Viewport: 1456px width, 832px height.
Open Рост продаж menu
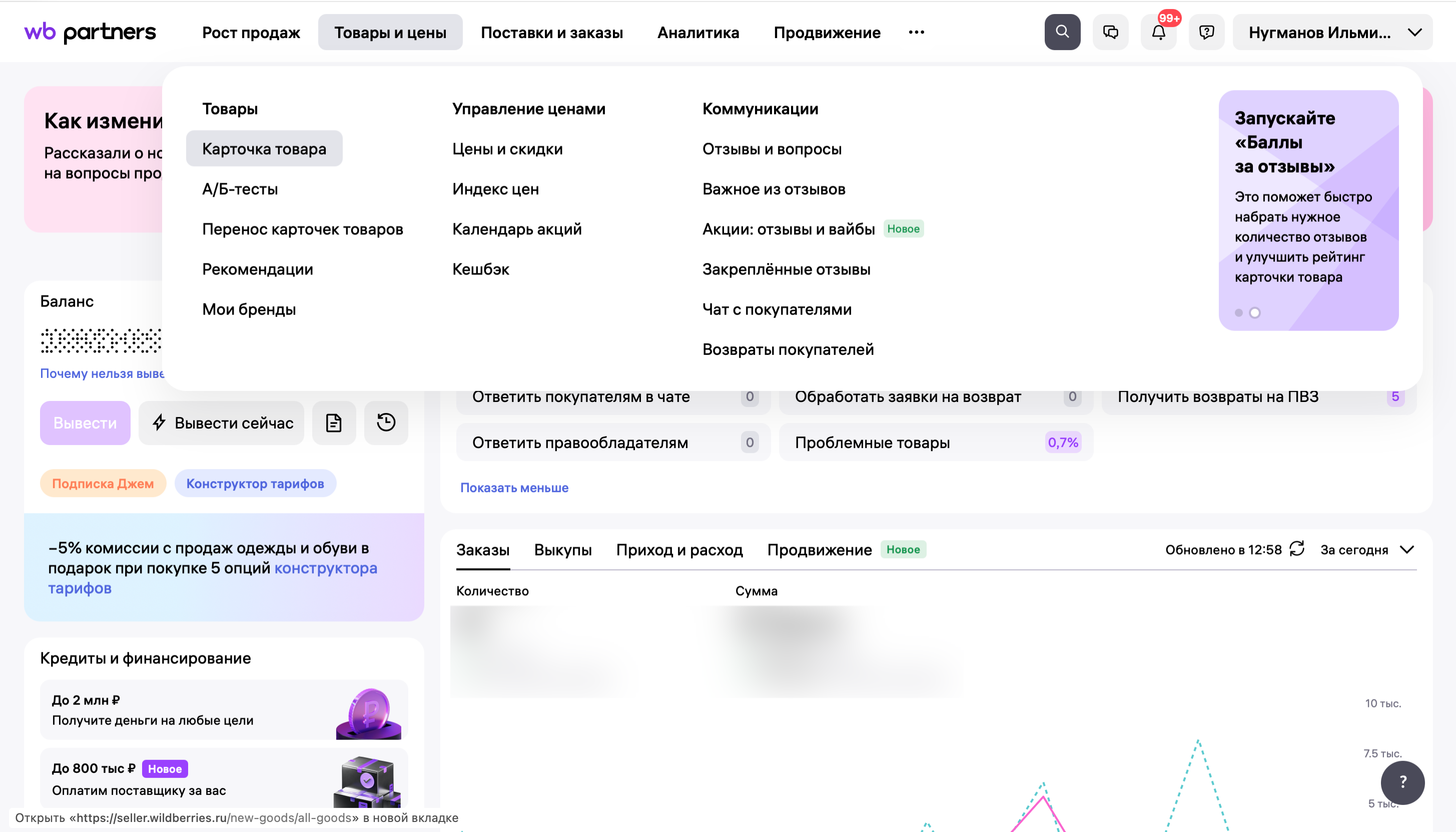click(251, 32)
